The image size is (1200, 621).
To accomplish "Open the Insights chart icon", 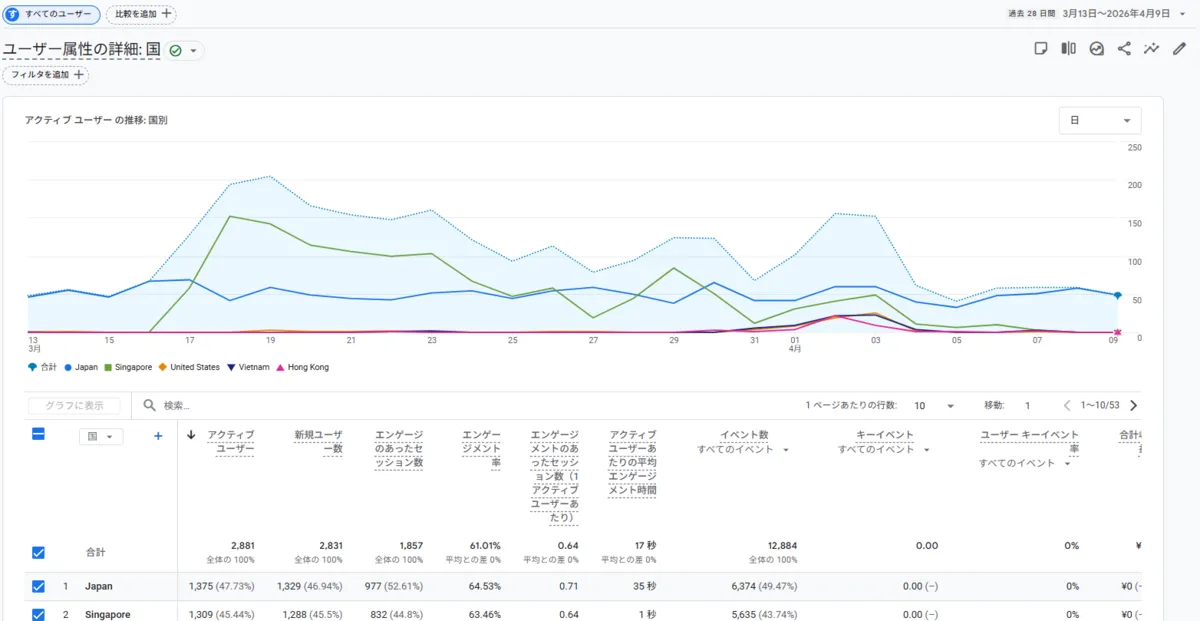I will 1097,48.
